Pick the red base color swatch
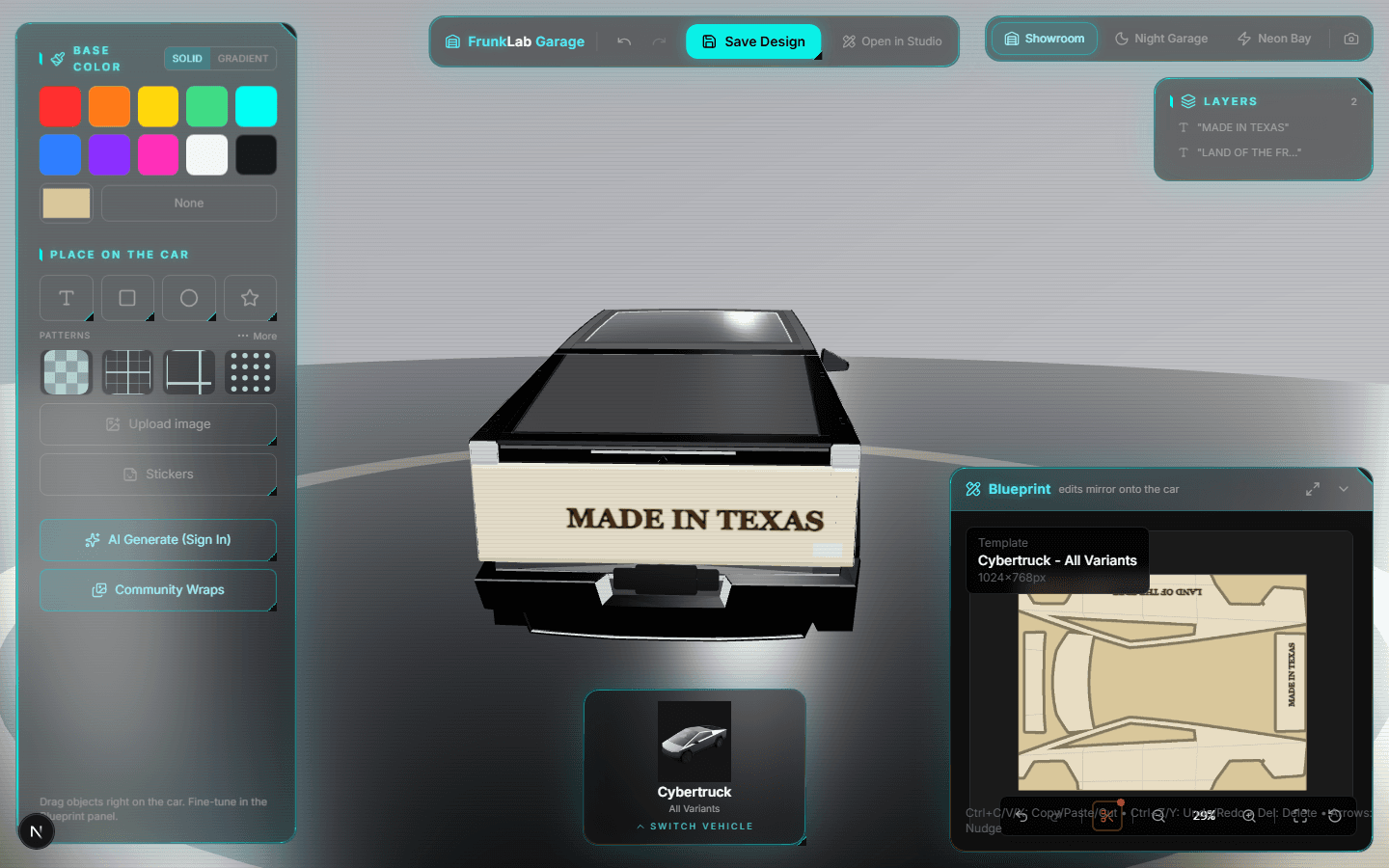Image resolution: width=1389 pixels, height=868 pixels. pyautogui.click(x=60, y=106)
